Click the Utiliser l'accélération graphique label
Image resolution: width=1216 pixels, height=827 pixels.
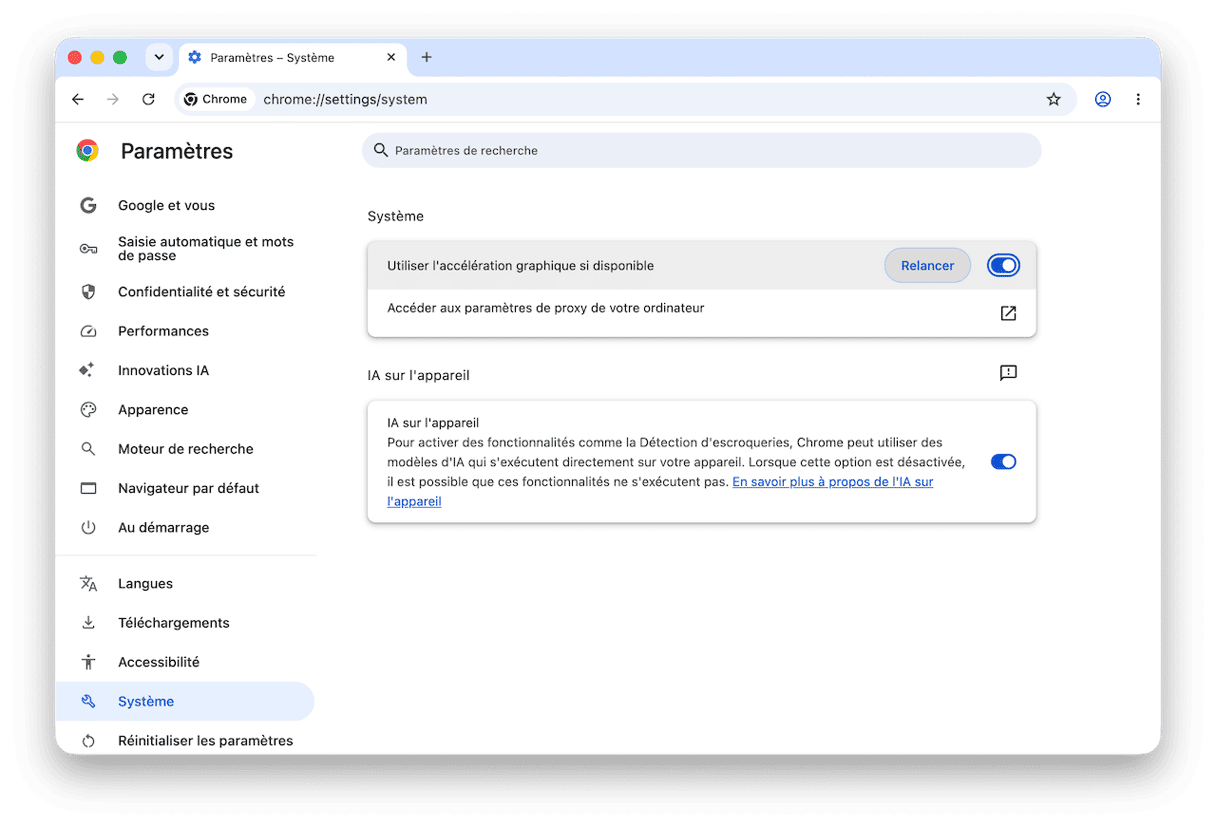pyautogui.click(x=520, y=266)
